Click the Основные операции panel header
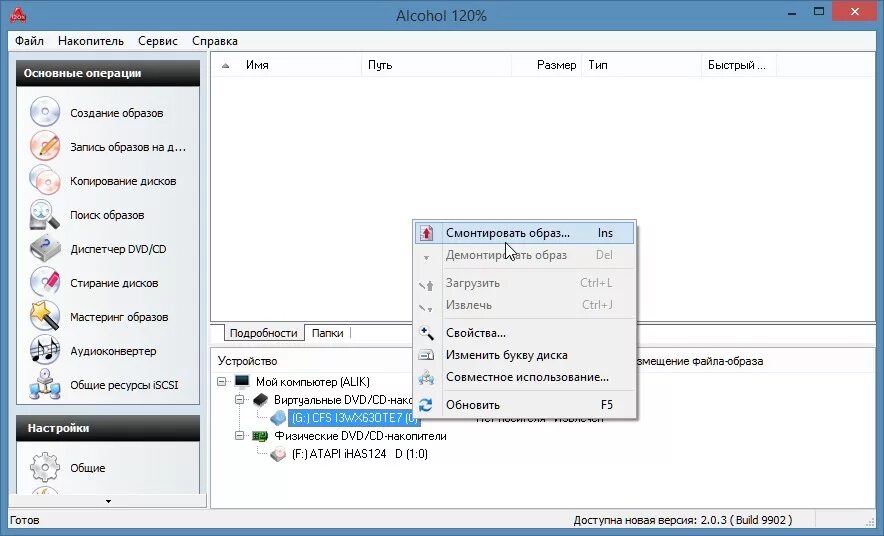This screenshot has width=884, height=536. (x=108, y=73)
